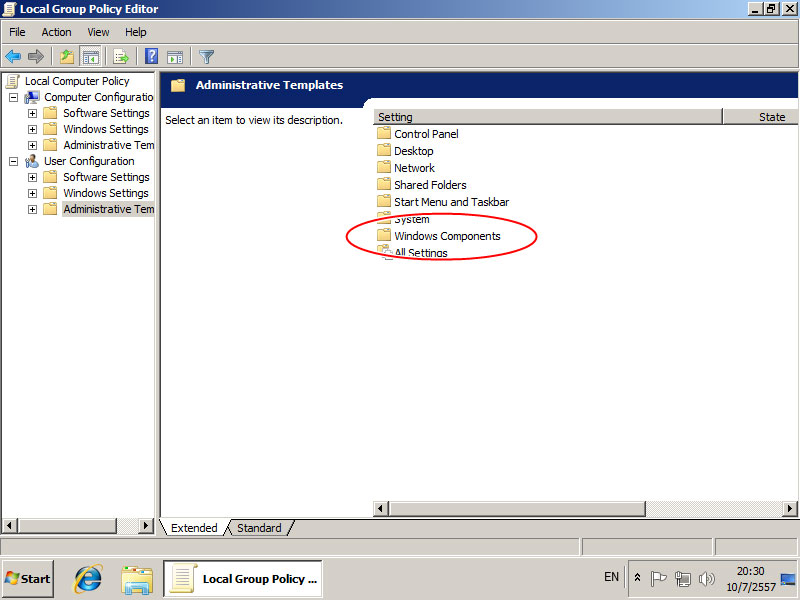Click the Start button
This screenshot has height=600, width=800.
click(28, 579)
